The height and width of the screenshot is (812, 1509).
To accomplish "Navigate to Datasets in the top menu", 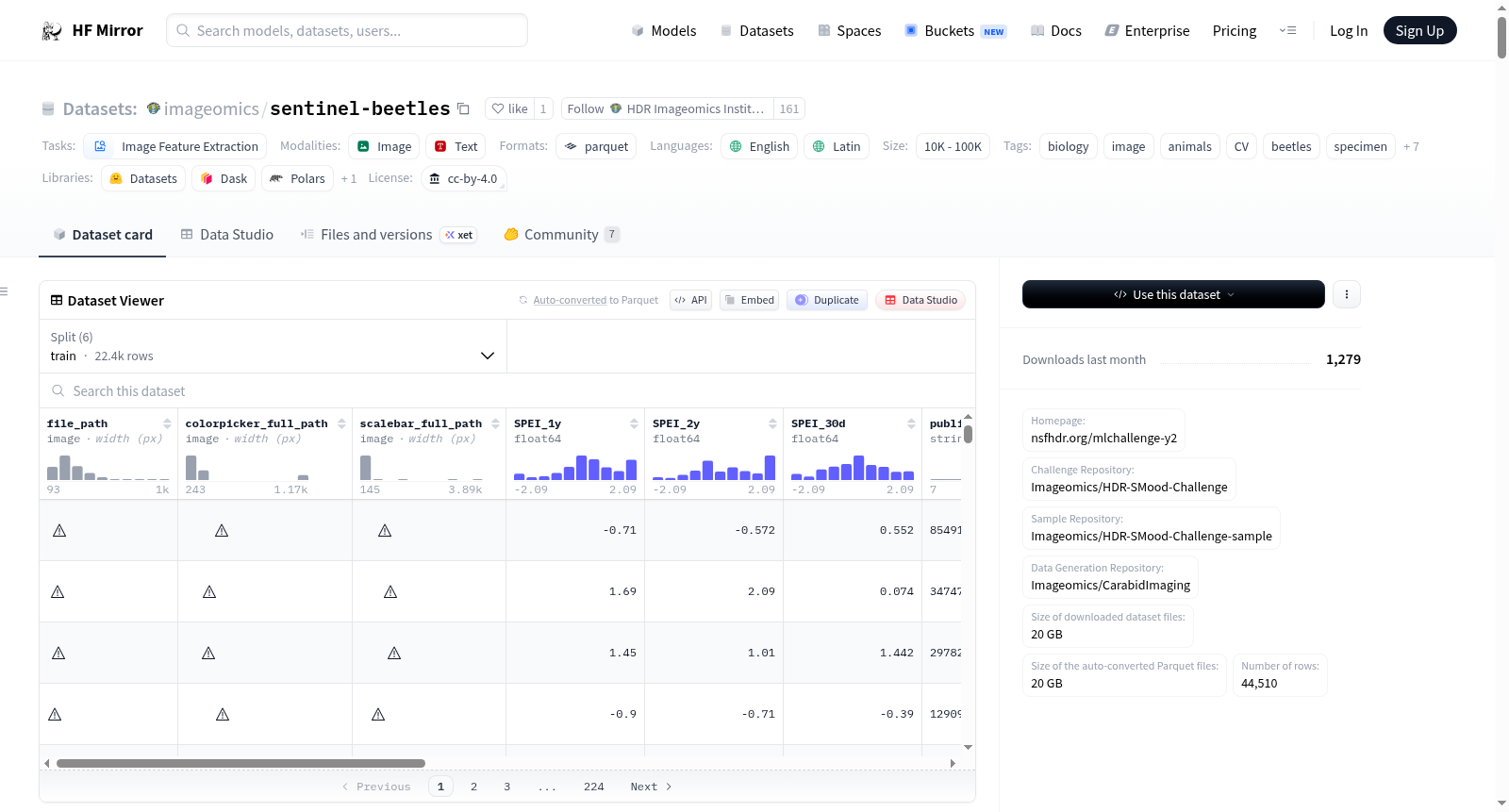I will click(x=756, y=31).
